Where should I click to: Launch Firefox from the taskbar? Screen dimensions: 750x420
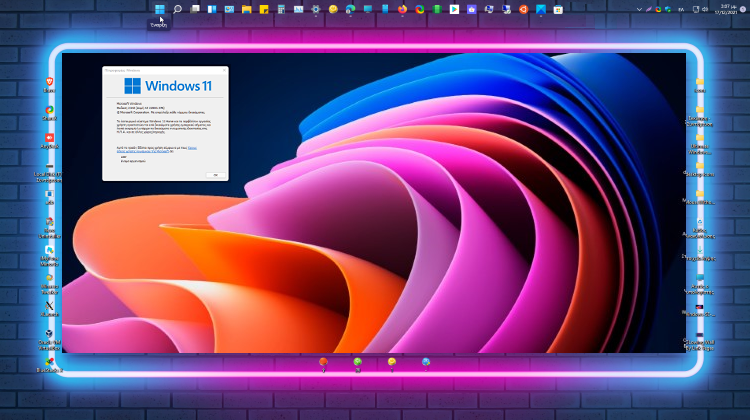click(402, 9)
